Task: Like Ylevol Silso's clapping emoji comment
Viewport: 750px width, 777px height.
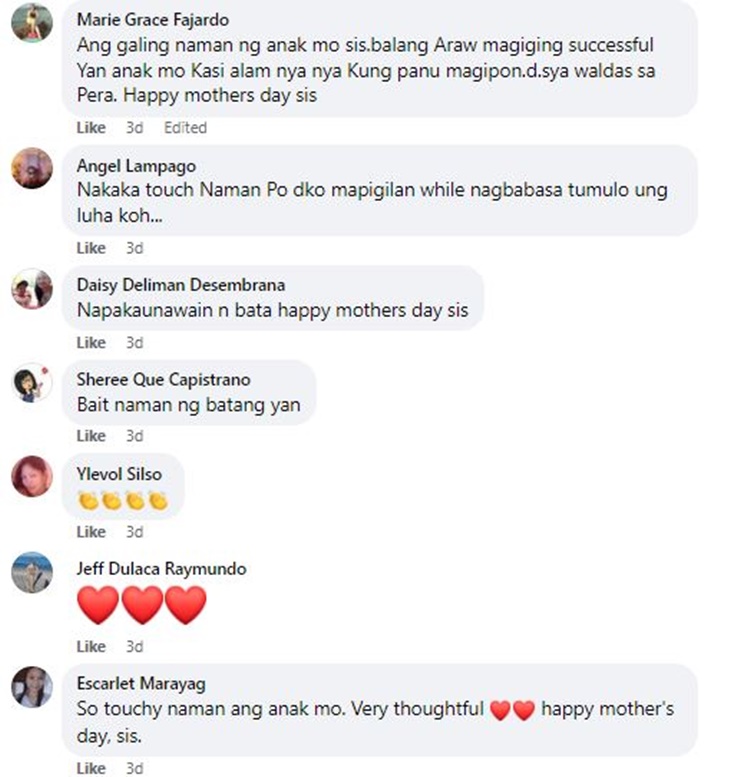Action: (x=91, y=532)
